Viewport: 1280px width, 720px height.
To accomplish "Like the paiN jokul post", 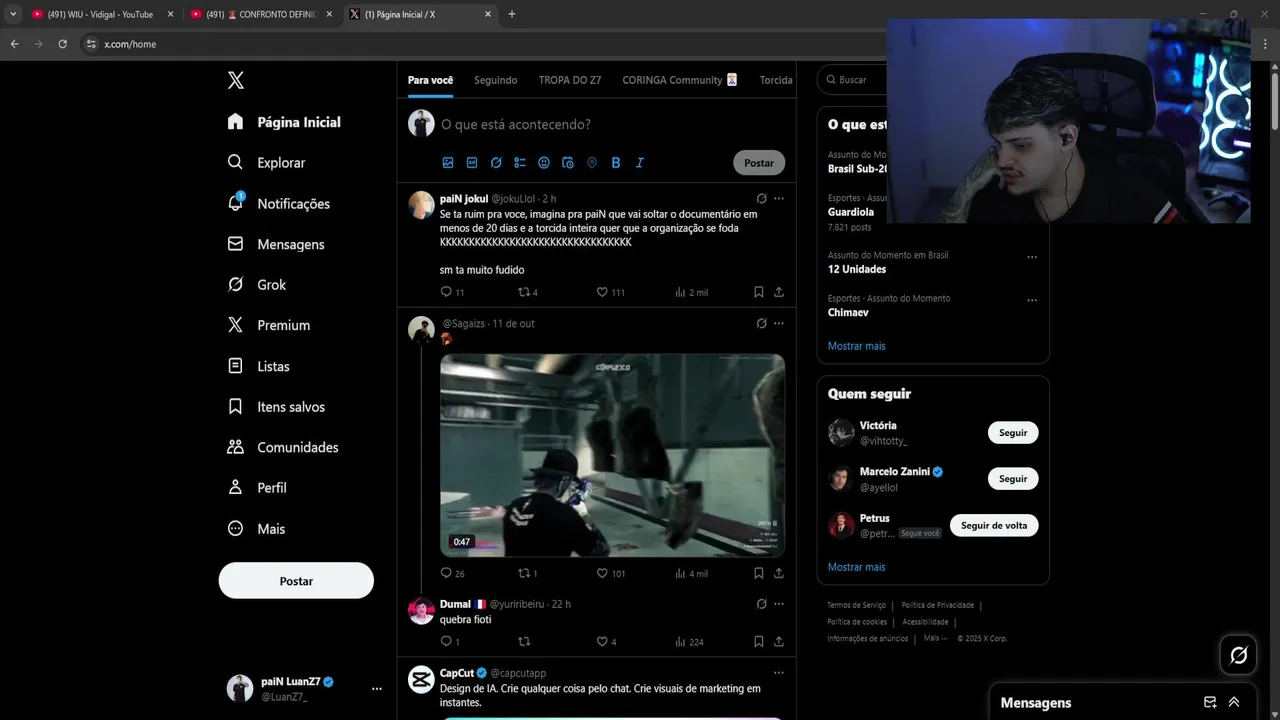I will (x=610, y=292).
